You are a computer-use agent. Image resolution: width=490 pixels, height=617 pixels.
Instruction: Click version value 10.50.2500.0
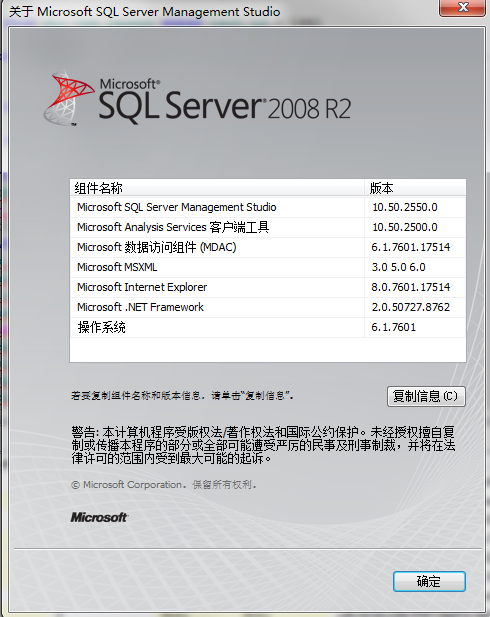[405, 227]
